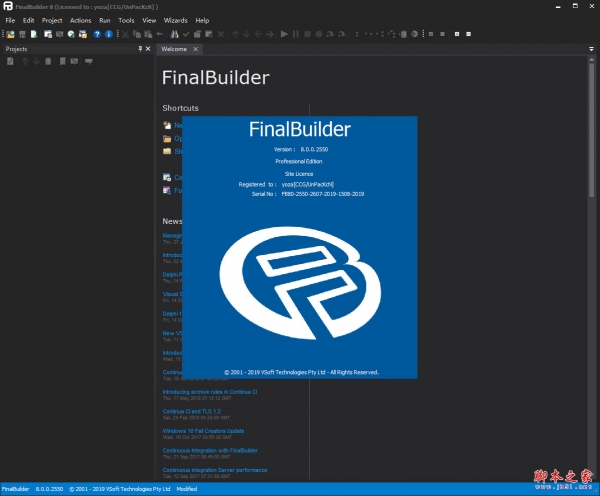Click the FinalBuilder app icon in title bar
Viewport: 600px width, 496px height.
coord(8,7)
